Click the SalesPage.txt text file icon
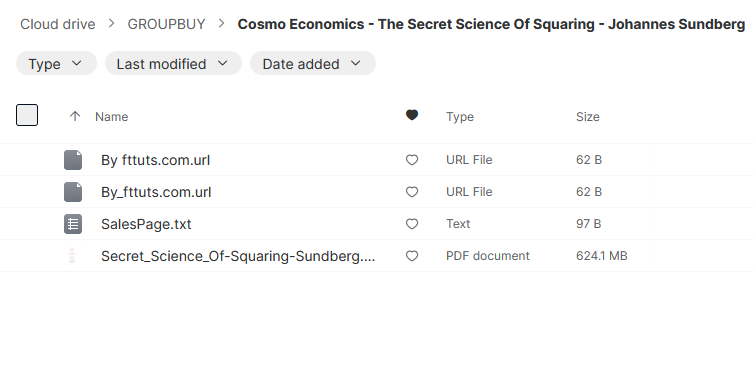Screen dimensions: 754x385 (73, 224)
